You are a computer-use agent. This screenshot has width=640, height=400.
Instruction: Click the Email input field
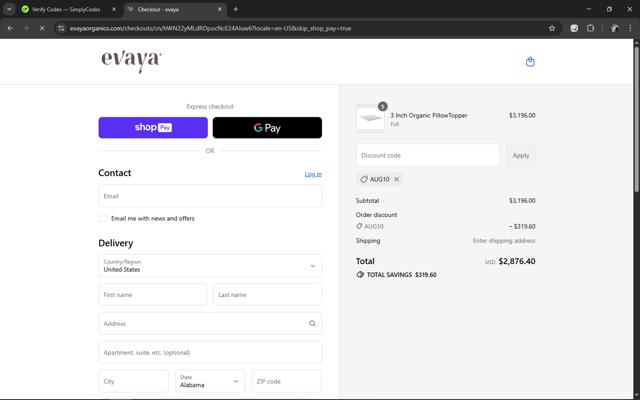pos(210,196)
